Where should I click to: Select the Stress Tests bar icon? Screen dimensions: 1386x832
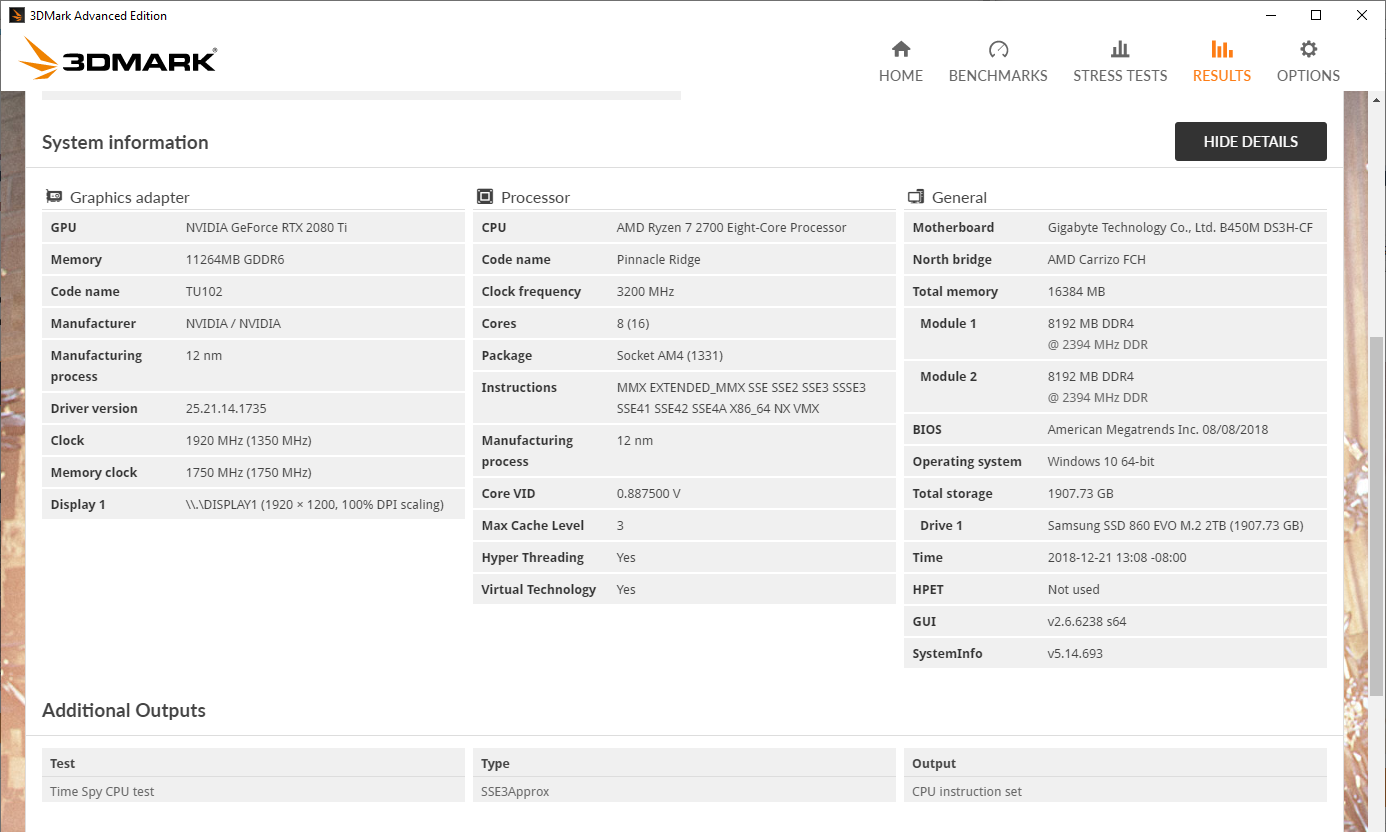[x=1119, y=49]
